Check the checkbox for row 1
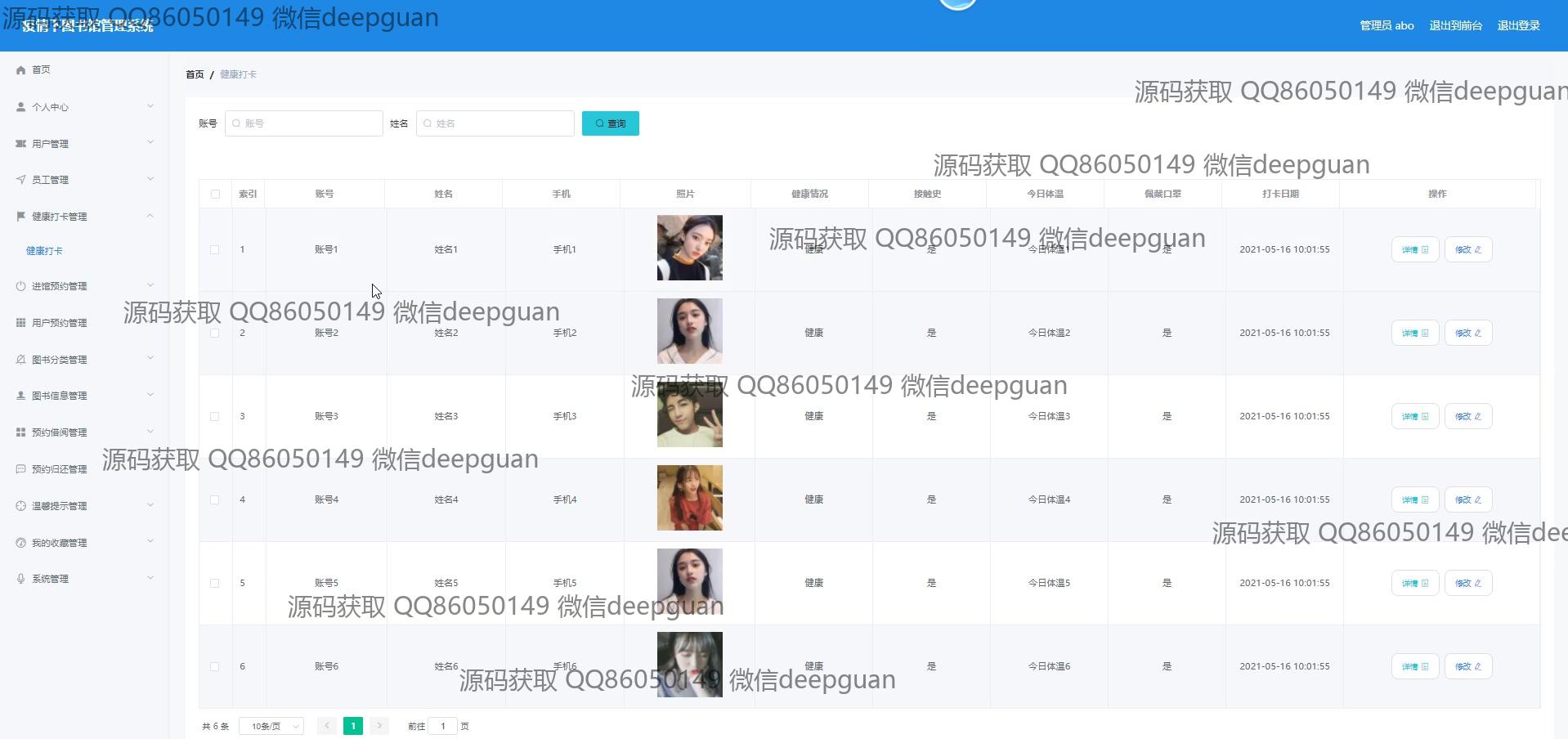 [215, 250]
